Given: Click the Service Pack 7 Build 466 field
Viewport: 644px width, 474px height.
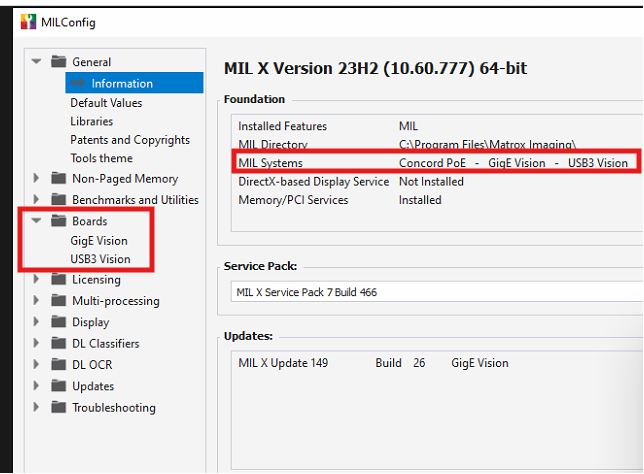Looking at the screenshot, I should coord(437,292).
